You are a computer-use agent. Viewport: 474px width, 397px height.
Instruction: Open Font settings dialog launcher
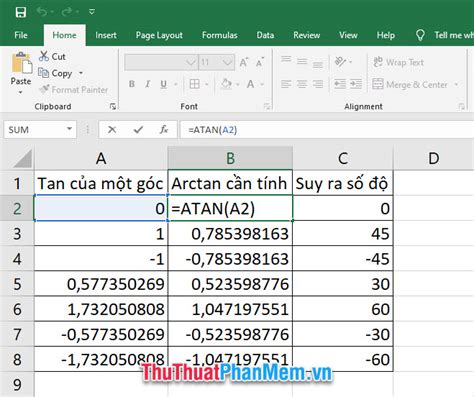click(267, 106)
